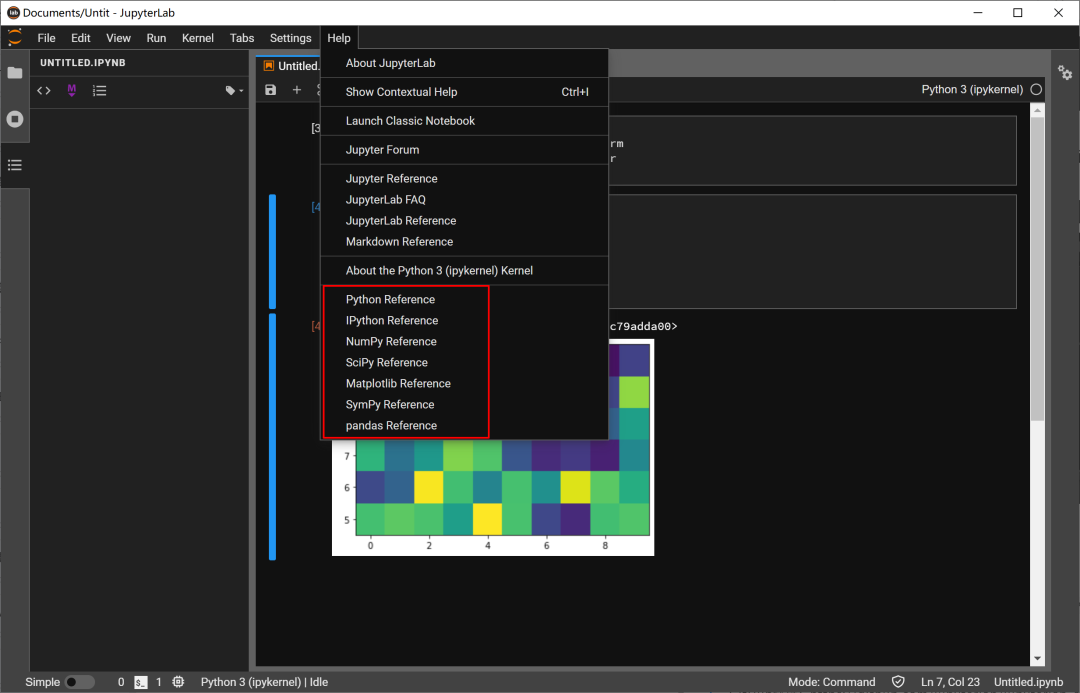Image resolution: width=1080 pixels, height=693 pixels.
Task: Open pandas Reference
Action: (x=464, y=426)
